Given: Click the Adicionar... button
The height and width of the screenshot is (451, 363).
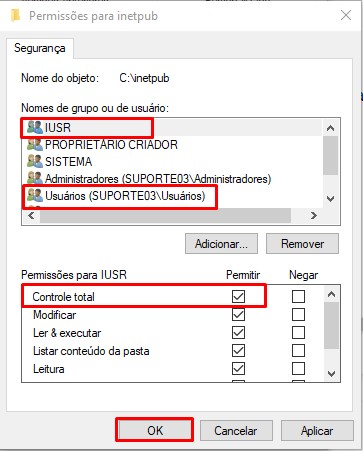Looking at the screenshot, I should pos(221,244).
